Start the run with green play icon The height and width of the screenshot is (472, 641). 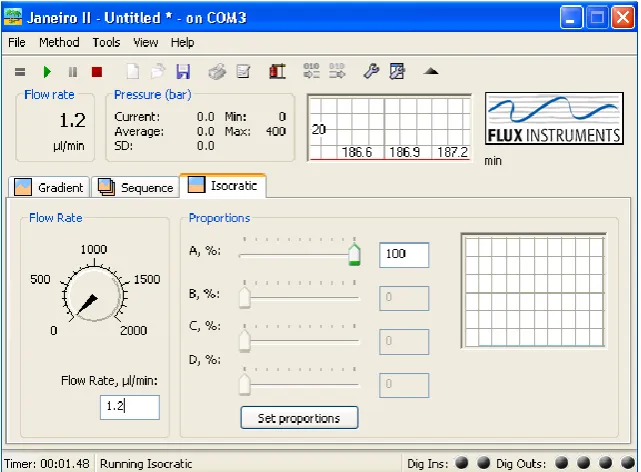pos(47,72)
